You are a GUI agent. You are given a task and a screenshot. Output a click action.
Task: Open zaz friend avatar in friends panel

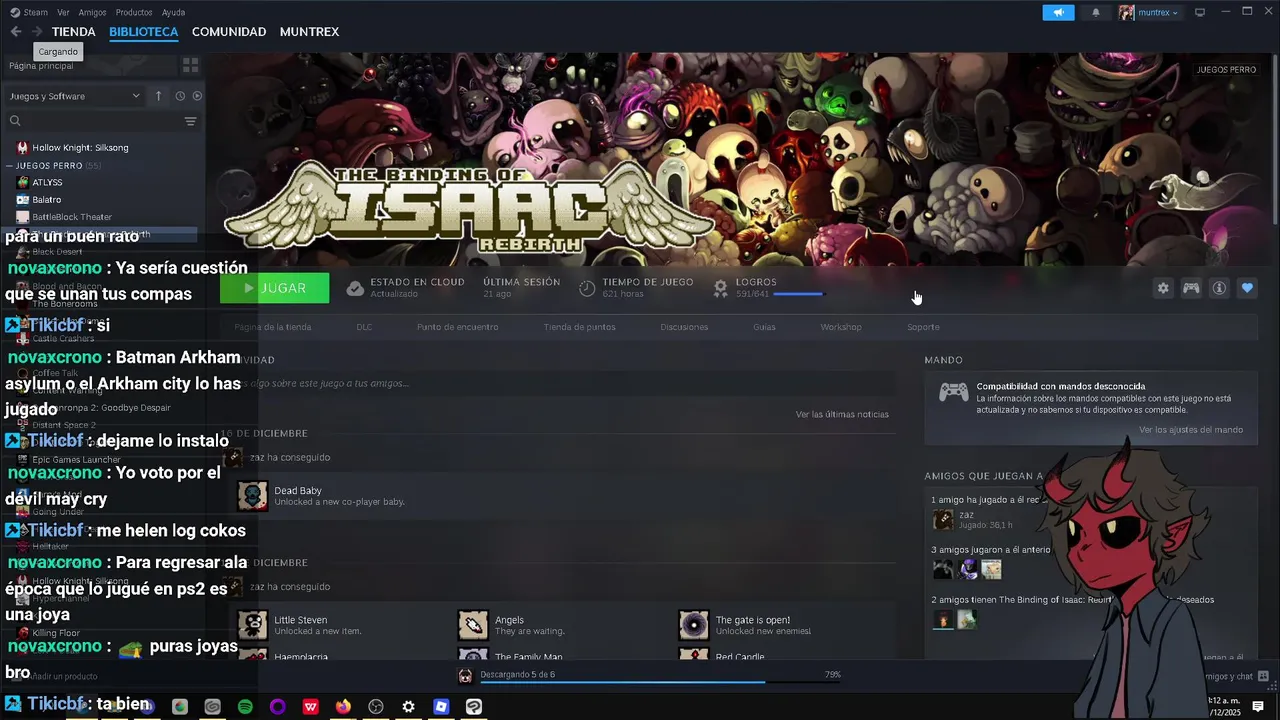[x=943, y=519]
